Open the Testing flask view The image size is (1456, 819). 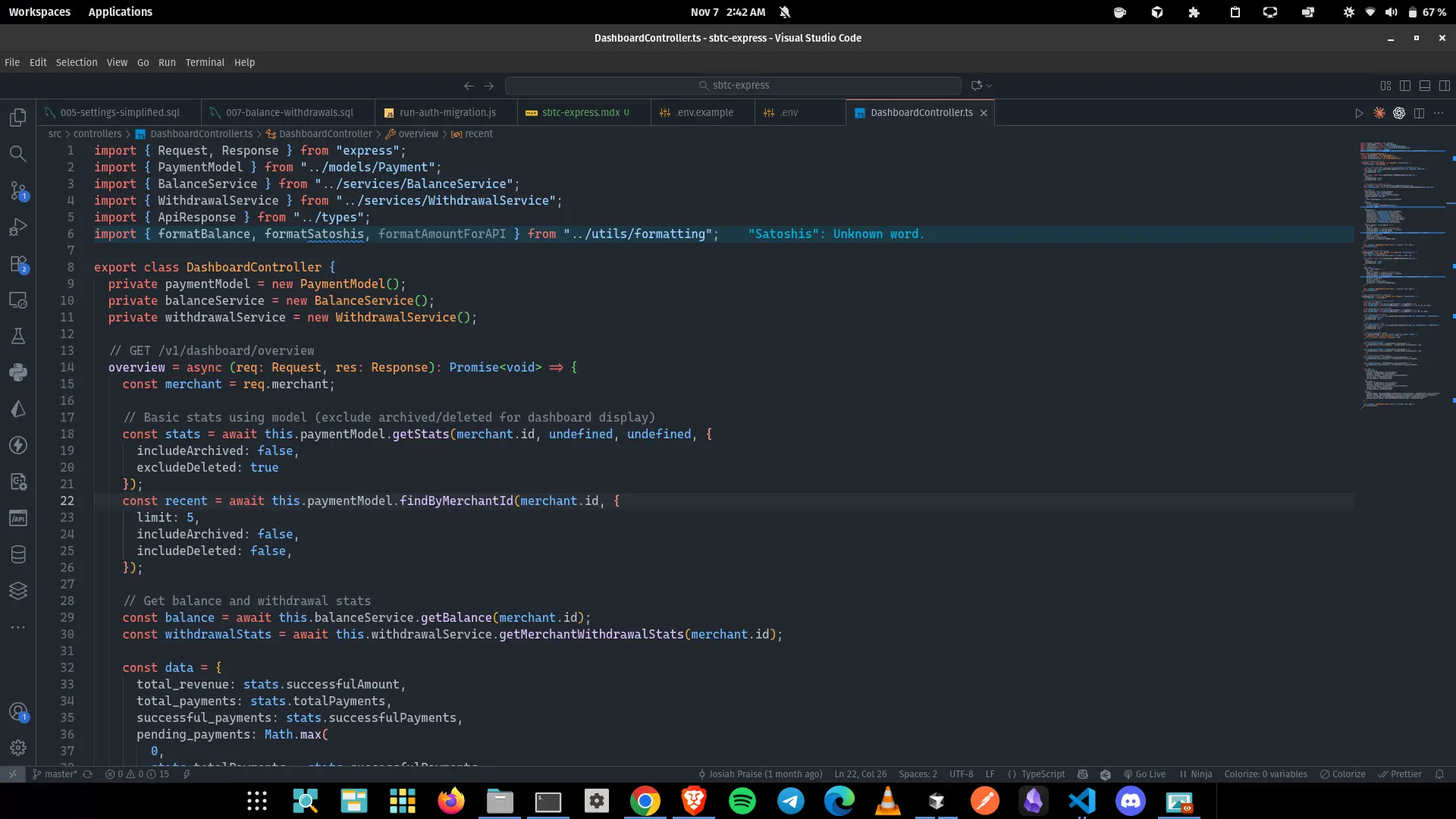pos(18,336)
